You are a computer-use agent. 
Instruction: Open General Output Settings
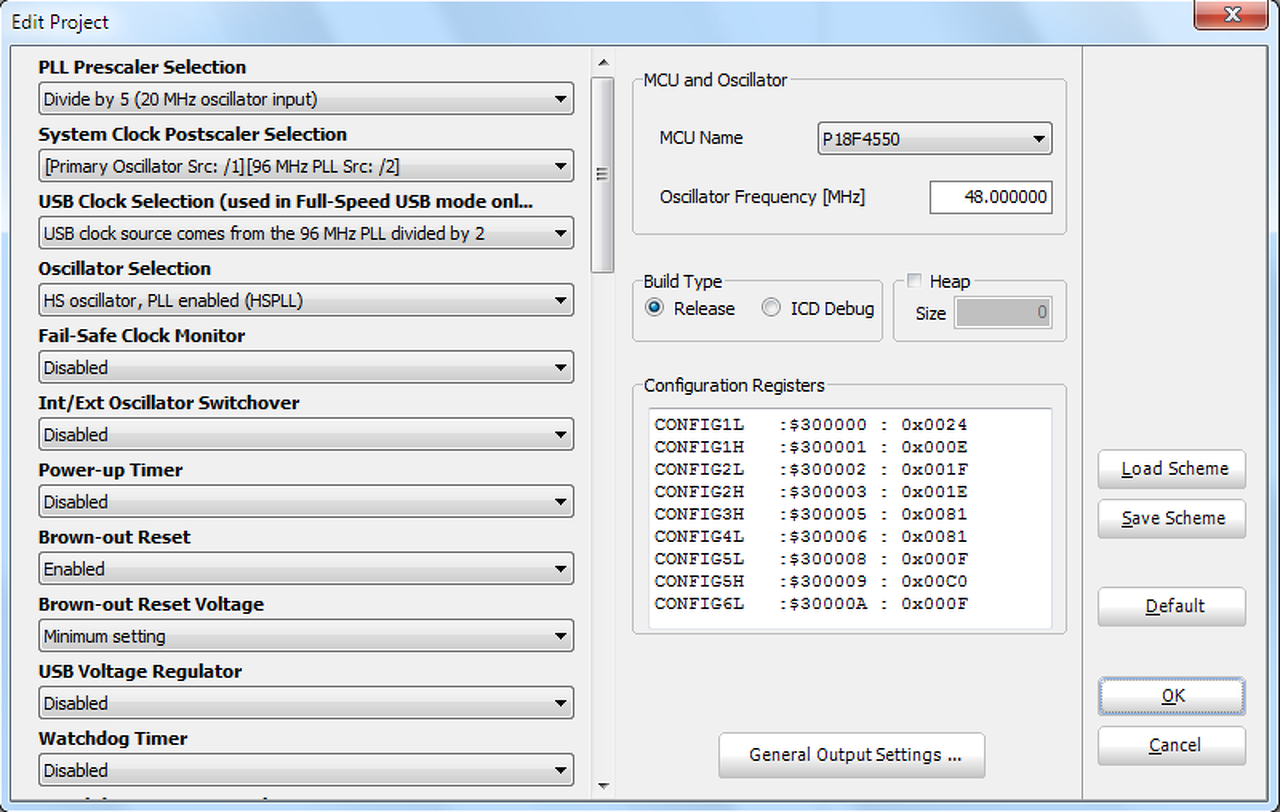(852, 755)
